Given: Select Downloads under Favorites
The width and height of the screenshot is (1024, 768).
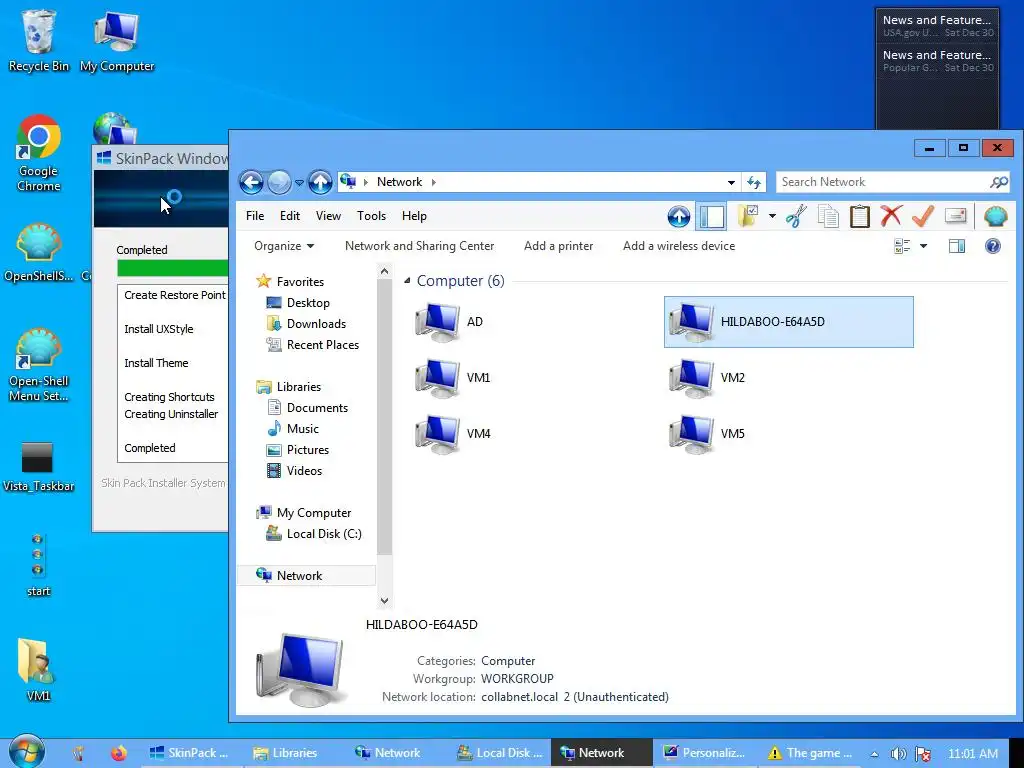Looking at the screenshot, I should (316, 324).
